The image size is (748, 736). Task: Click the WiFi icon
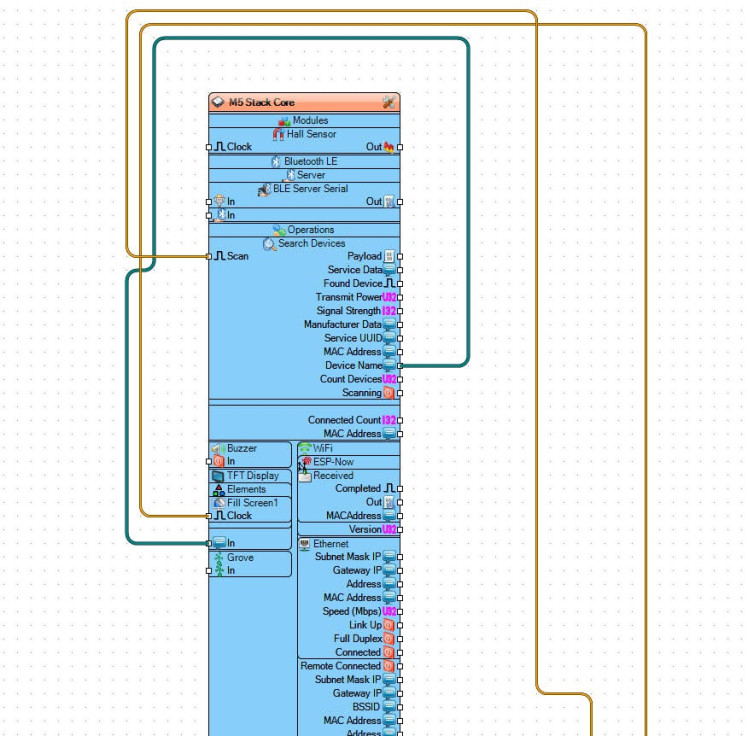click(305, 448)
